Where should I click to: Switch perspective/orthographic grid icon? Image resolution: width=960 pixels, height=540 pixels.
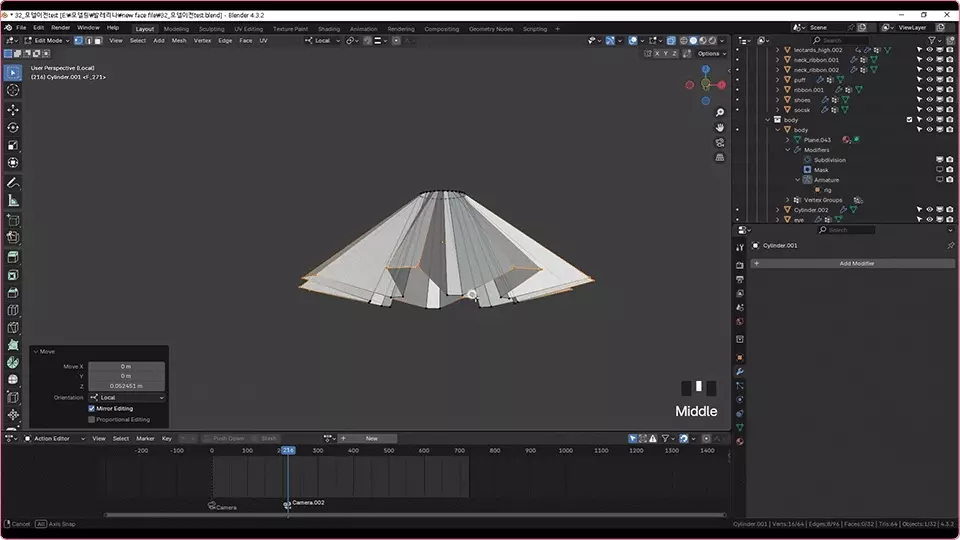pyautogui.click(x=720, y=157)
